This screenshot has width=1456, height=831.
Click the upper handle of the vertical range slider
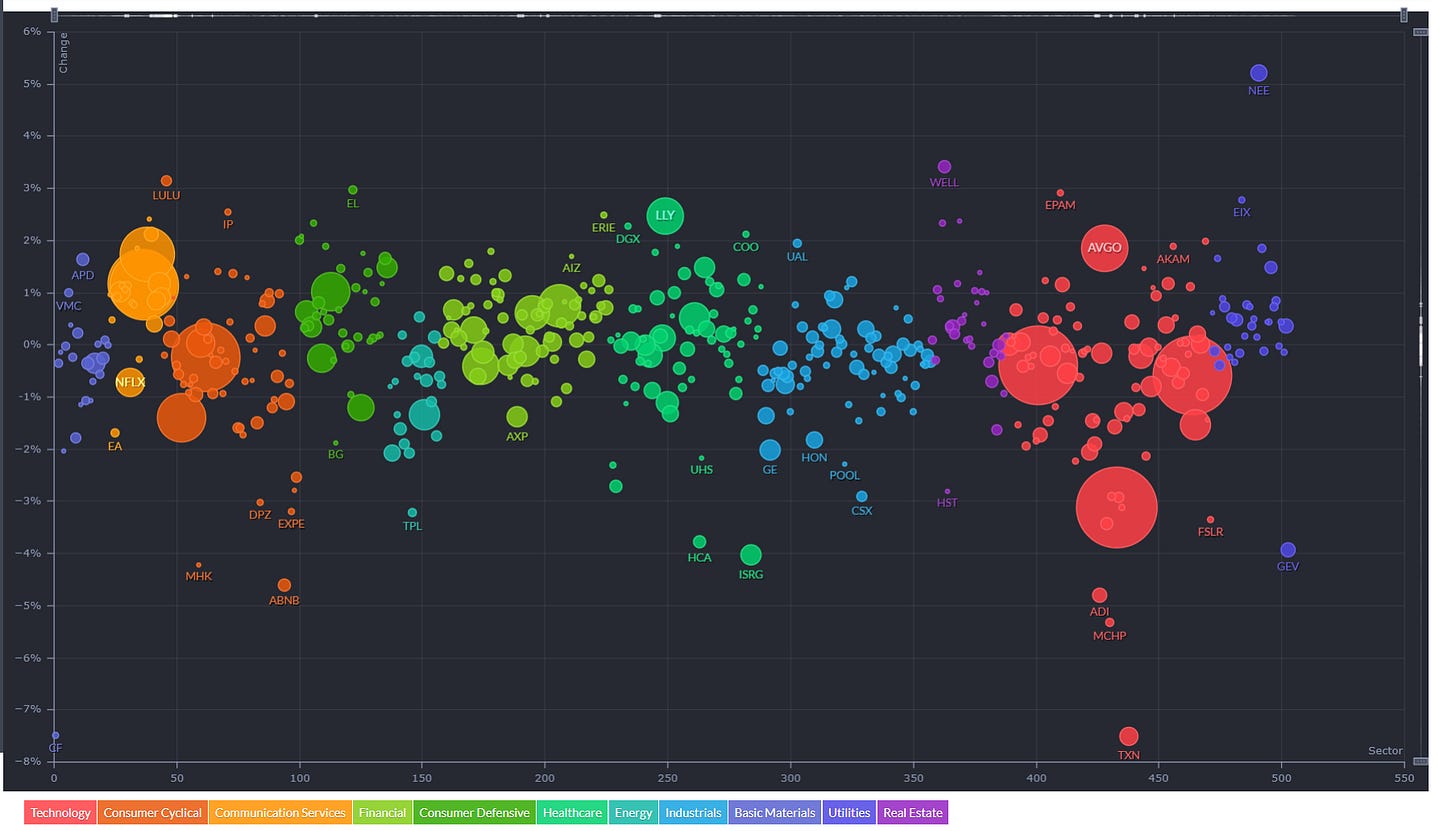1420,33
